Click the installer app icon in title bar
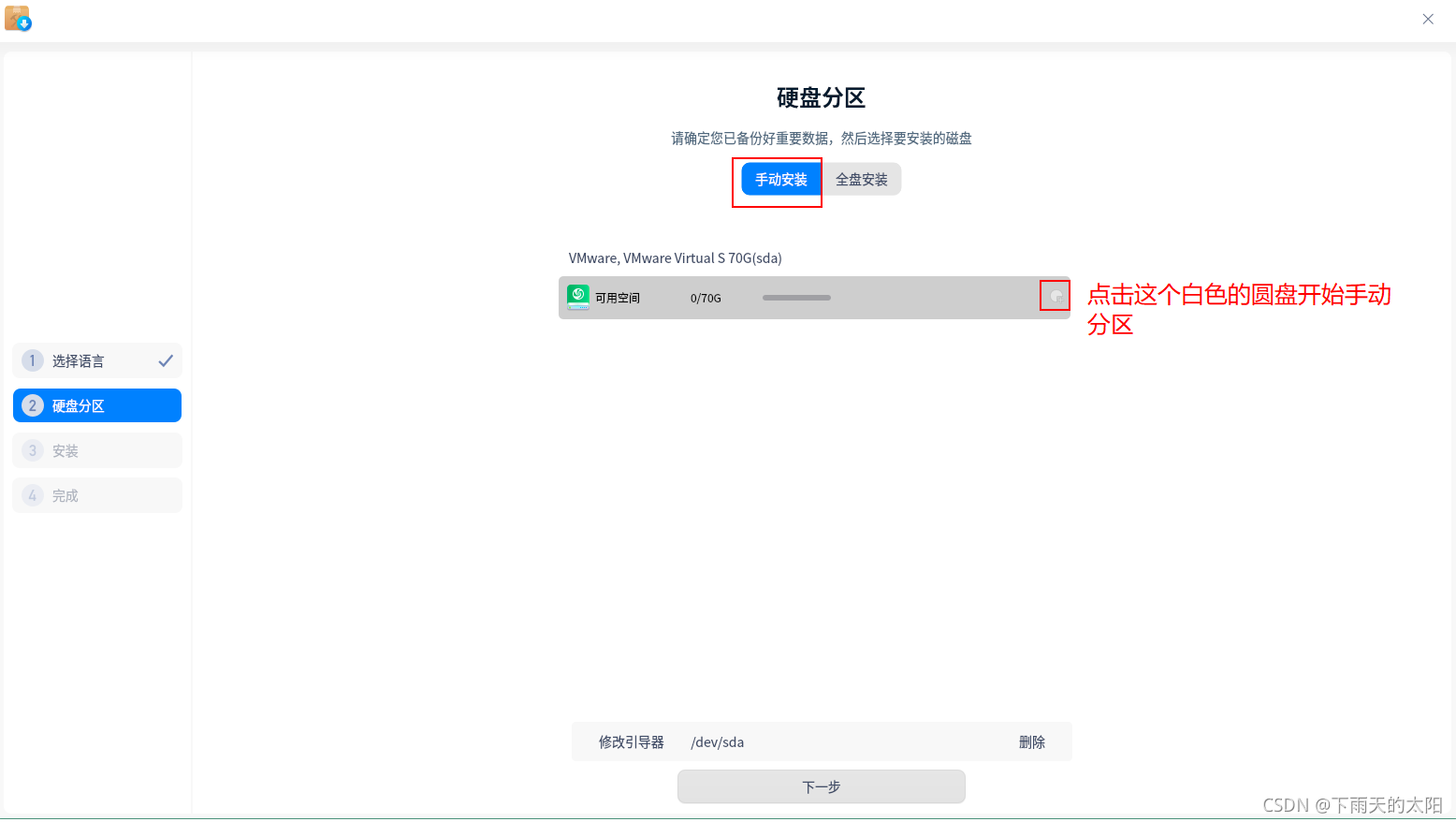The width and height of the screenshot is (1456, 822). (x=18, y=19)
